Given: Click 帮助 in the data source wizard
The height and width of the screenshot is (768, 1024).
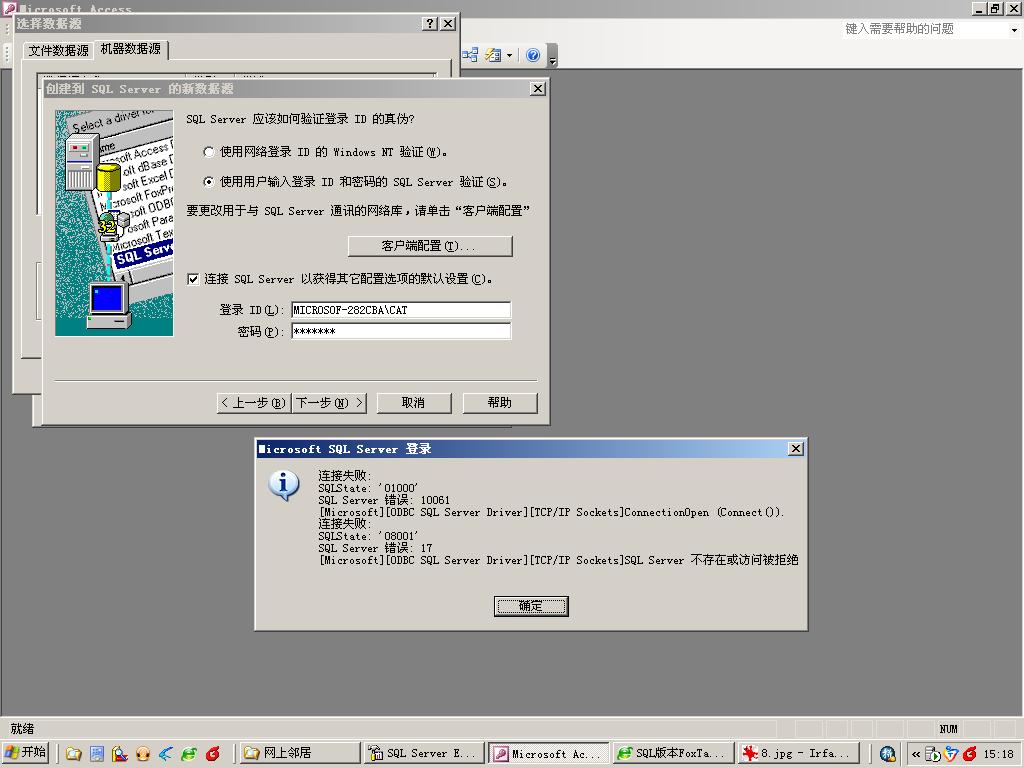Looking at the screenshot, I should click(500, 403).
